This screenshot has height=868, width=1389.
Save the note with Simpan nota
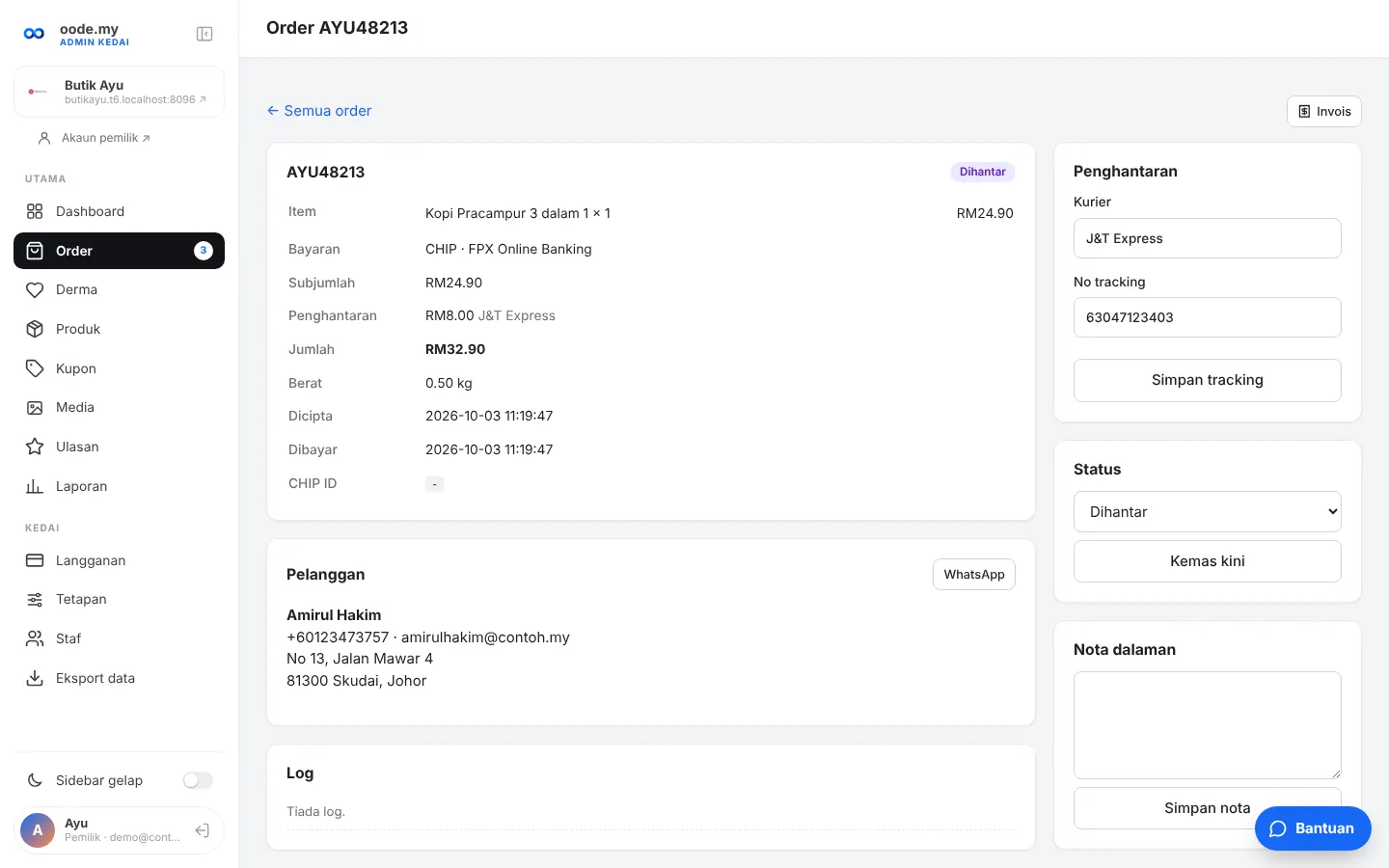click(x=1208, y=808)
